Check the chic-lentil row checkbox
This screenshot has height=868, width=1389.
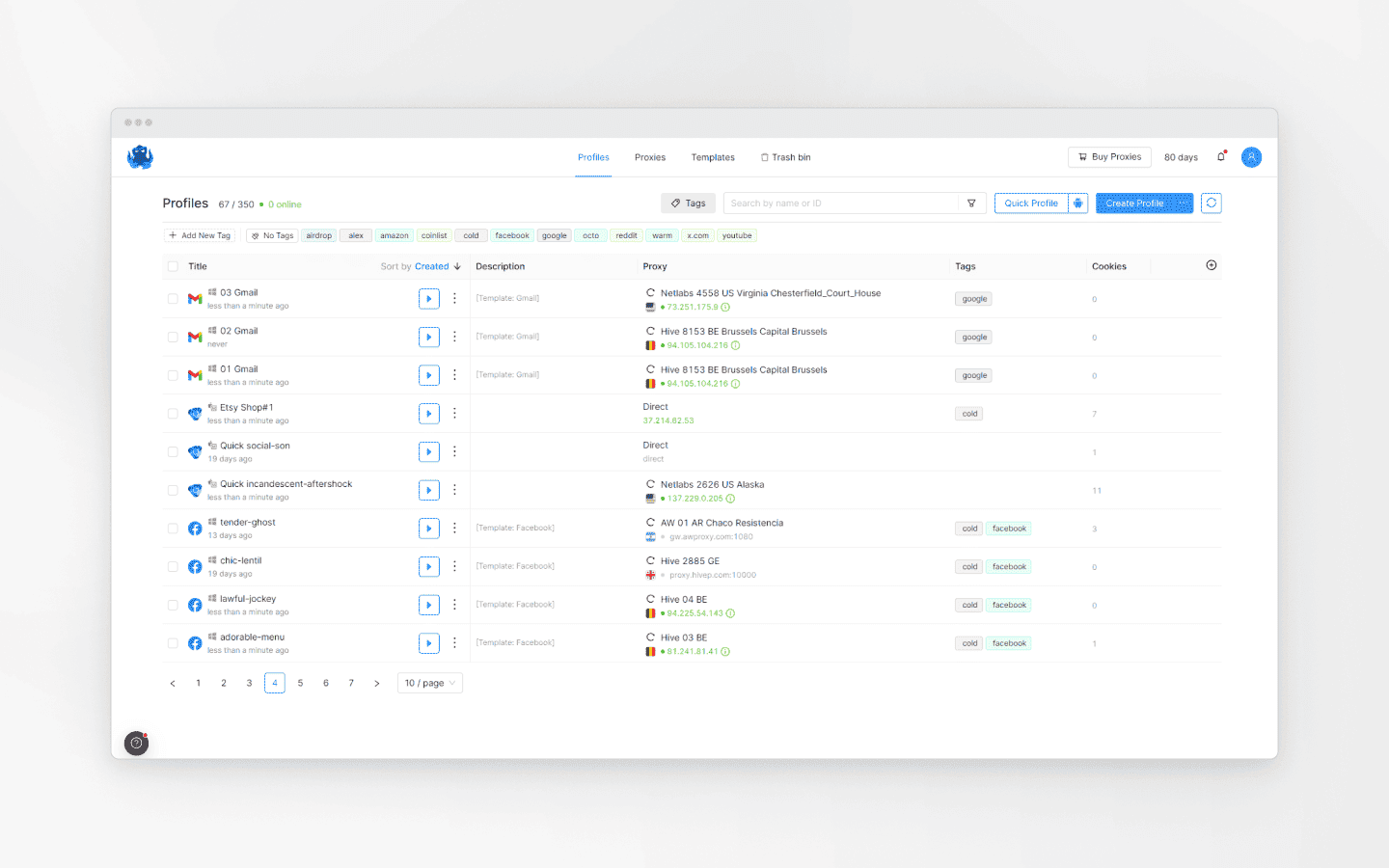[173, 566]
